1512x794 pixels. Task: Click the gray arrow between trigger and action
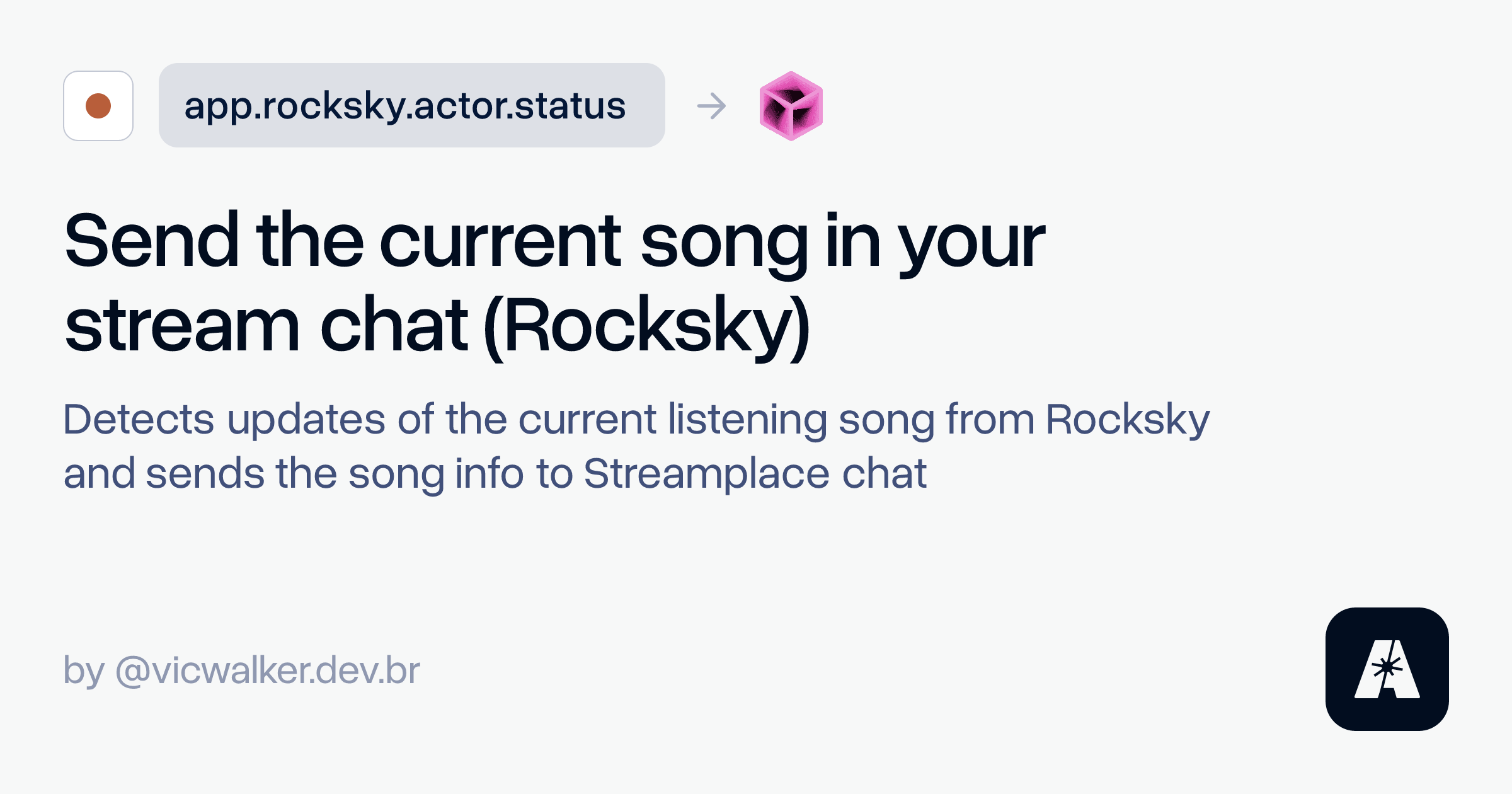pos(712,106)
